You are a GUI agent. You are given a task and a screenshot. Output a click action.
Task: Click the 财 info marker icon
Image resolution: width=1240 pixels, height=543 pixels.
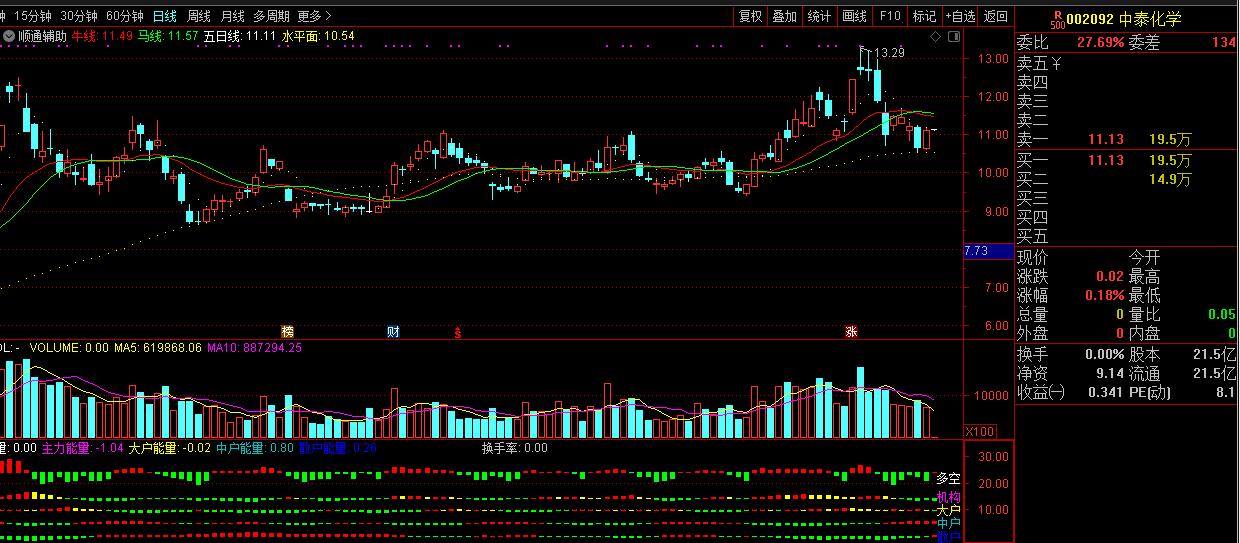tap(393, 331)
